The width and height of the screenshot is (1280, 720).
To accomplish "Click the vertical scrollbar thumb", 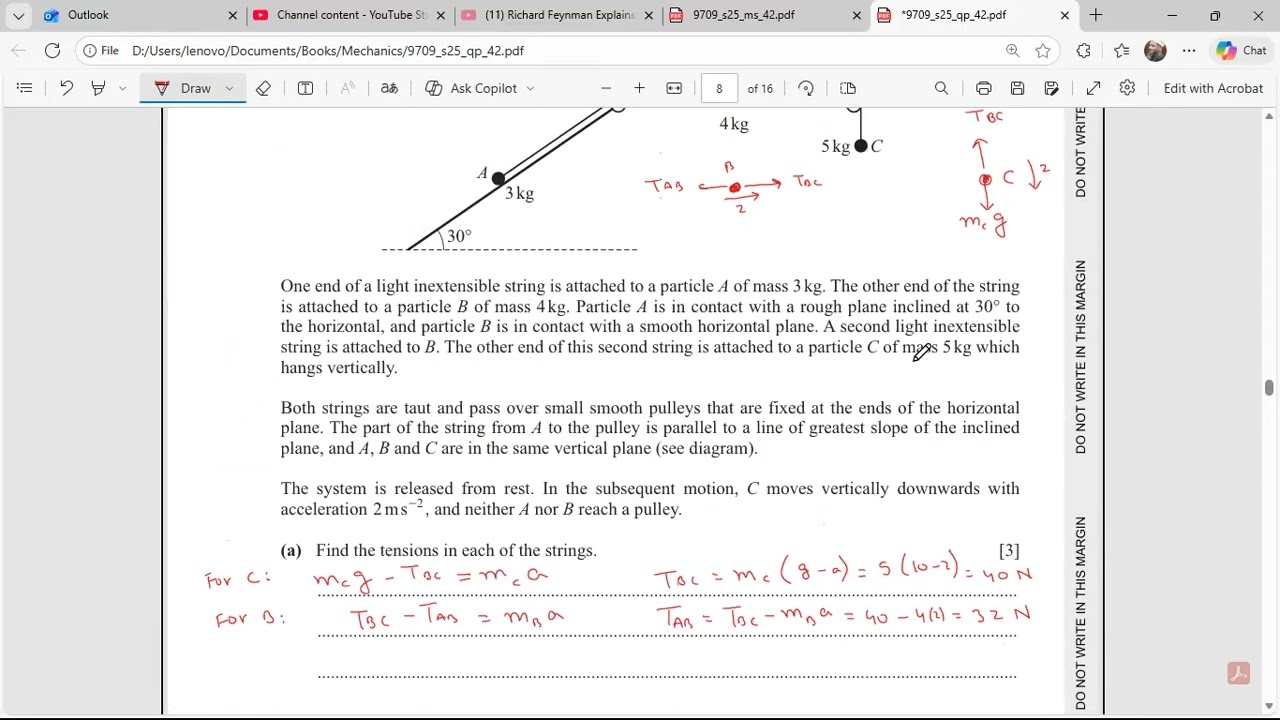I will pyautogui.click(x=1269, y=387).
